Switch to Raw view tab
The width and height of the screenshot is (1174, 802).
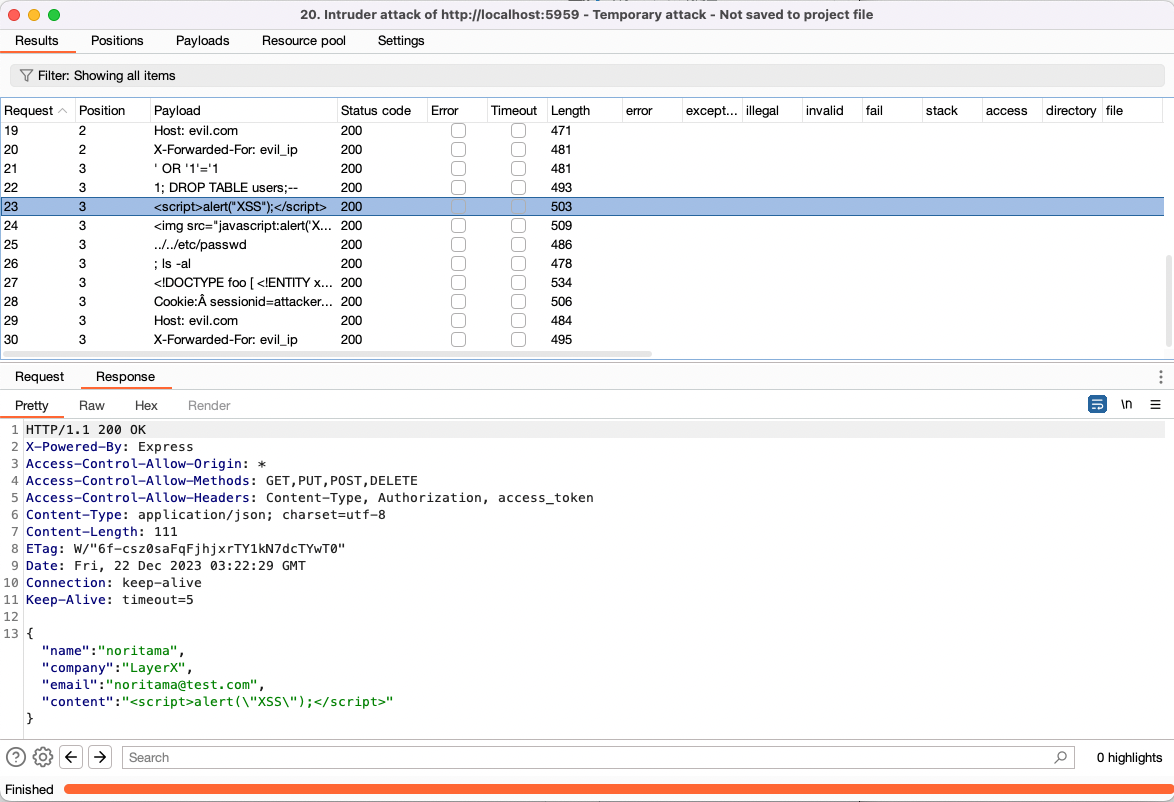[91, 405]
